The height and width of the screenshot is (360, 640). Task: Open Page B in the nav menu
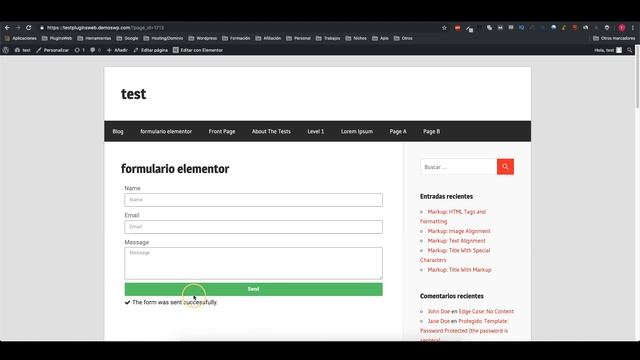point(431,131)
